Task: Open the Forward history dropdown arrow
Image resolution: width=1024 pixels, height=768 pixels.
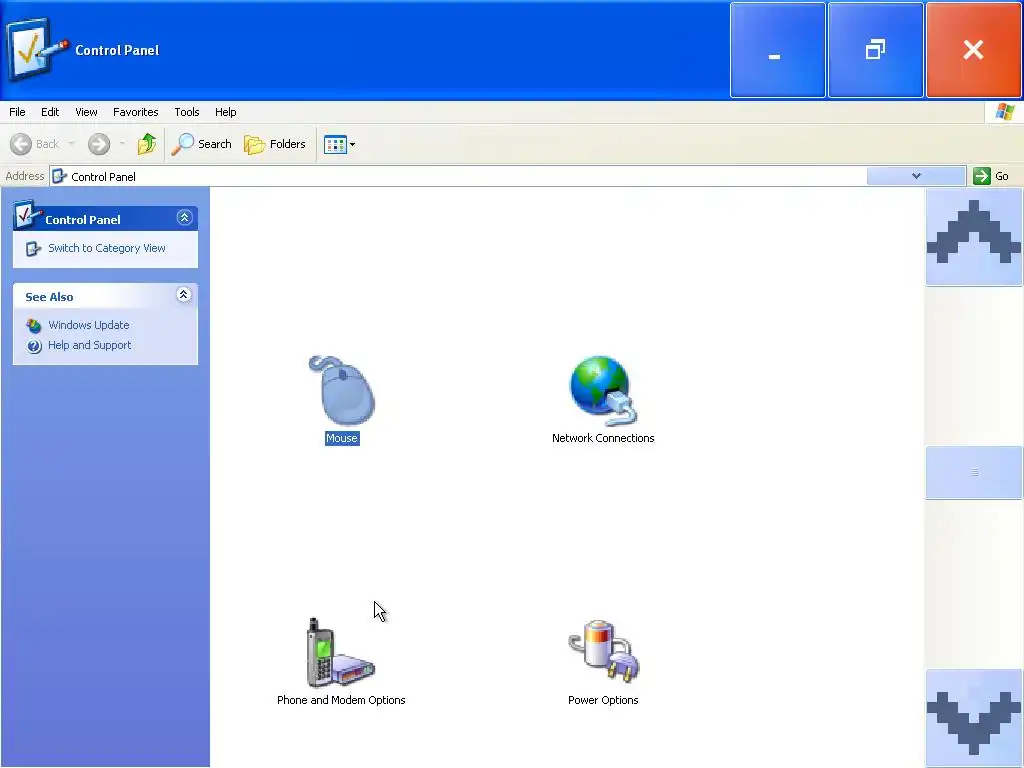Action: 122,144
